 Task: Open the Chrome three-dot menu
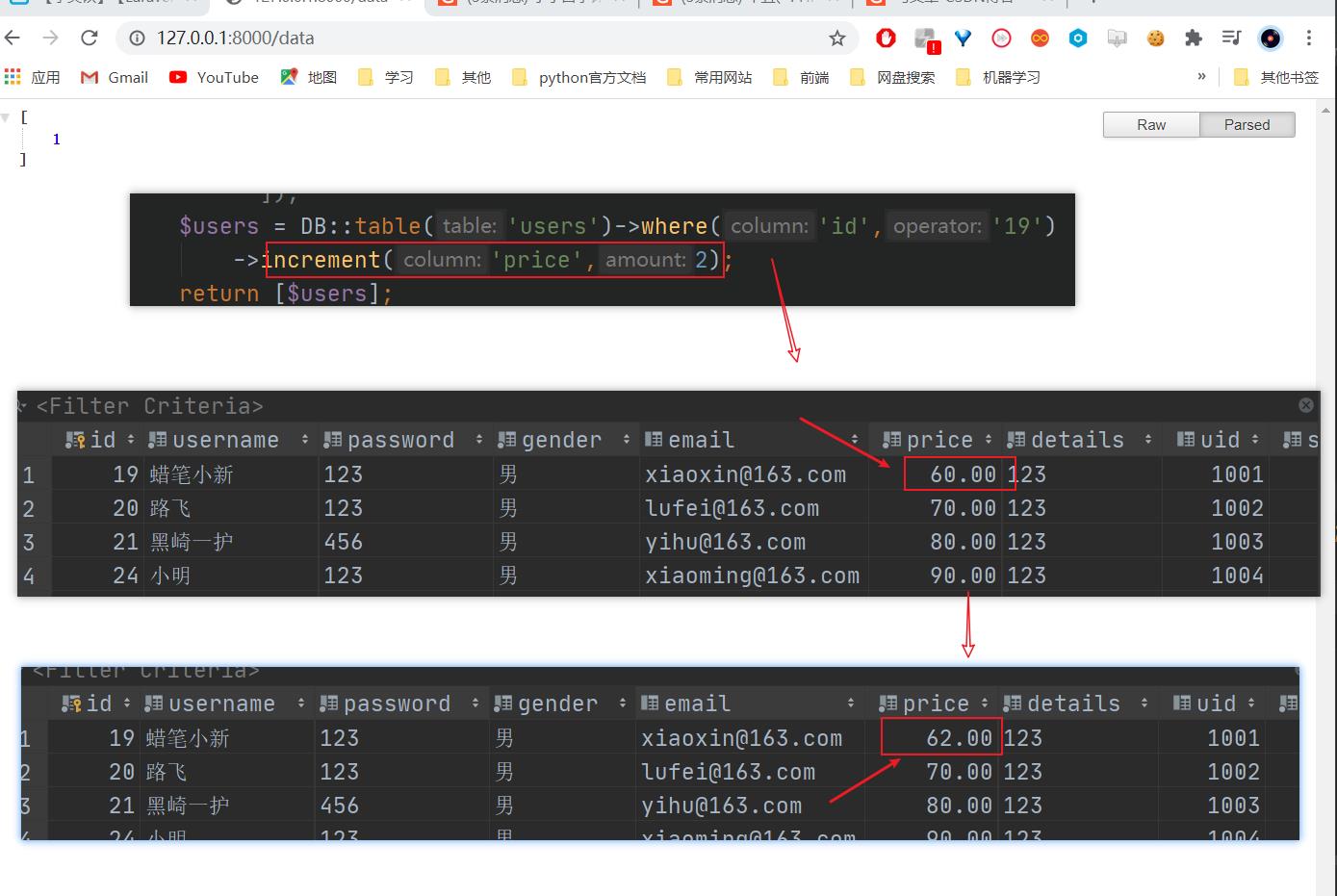pyautogui.click(x=1309, y=38)
